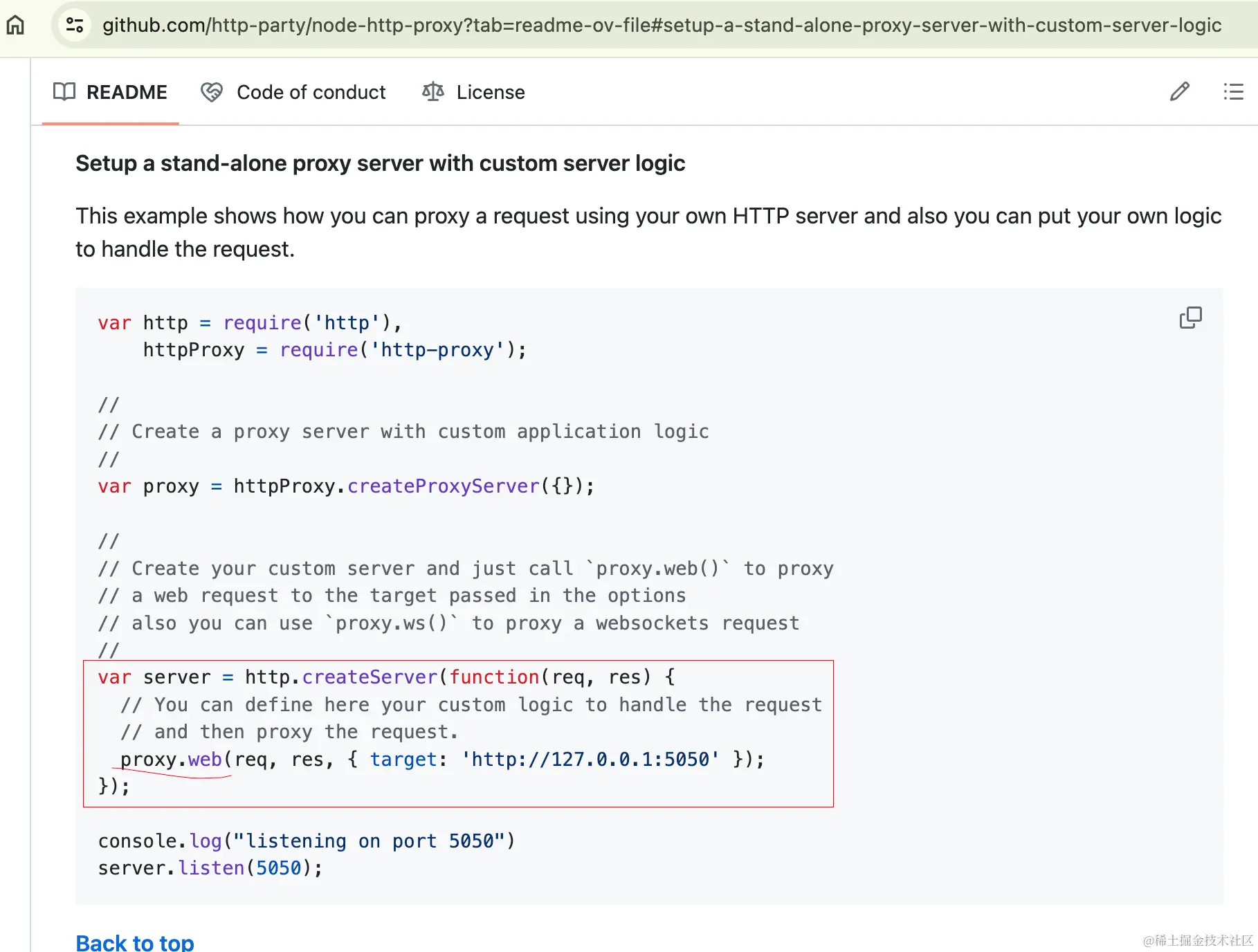Screen dimensions: 1258x952
Task: Follow the Back to top link
Action: 135,942
